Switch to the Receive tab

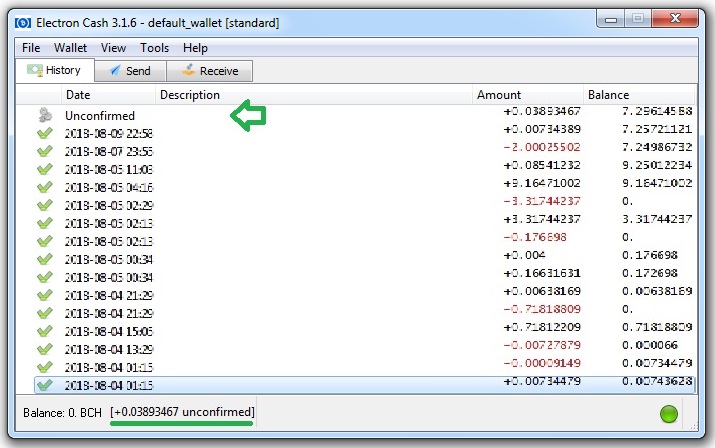210,71
